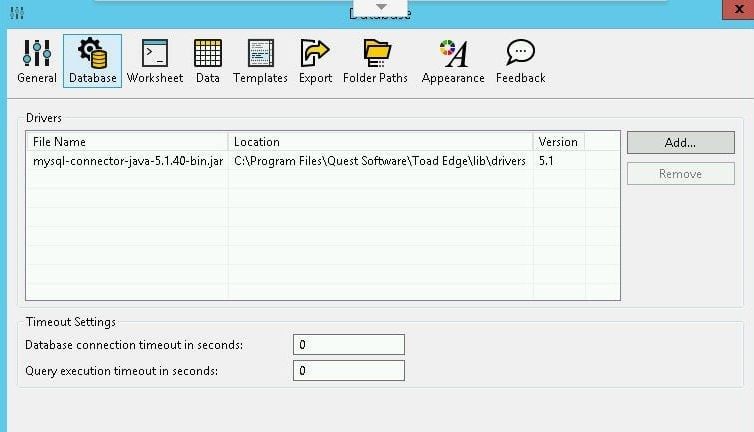Click the Database connection timeout label

click(x=134, y=345)
